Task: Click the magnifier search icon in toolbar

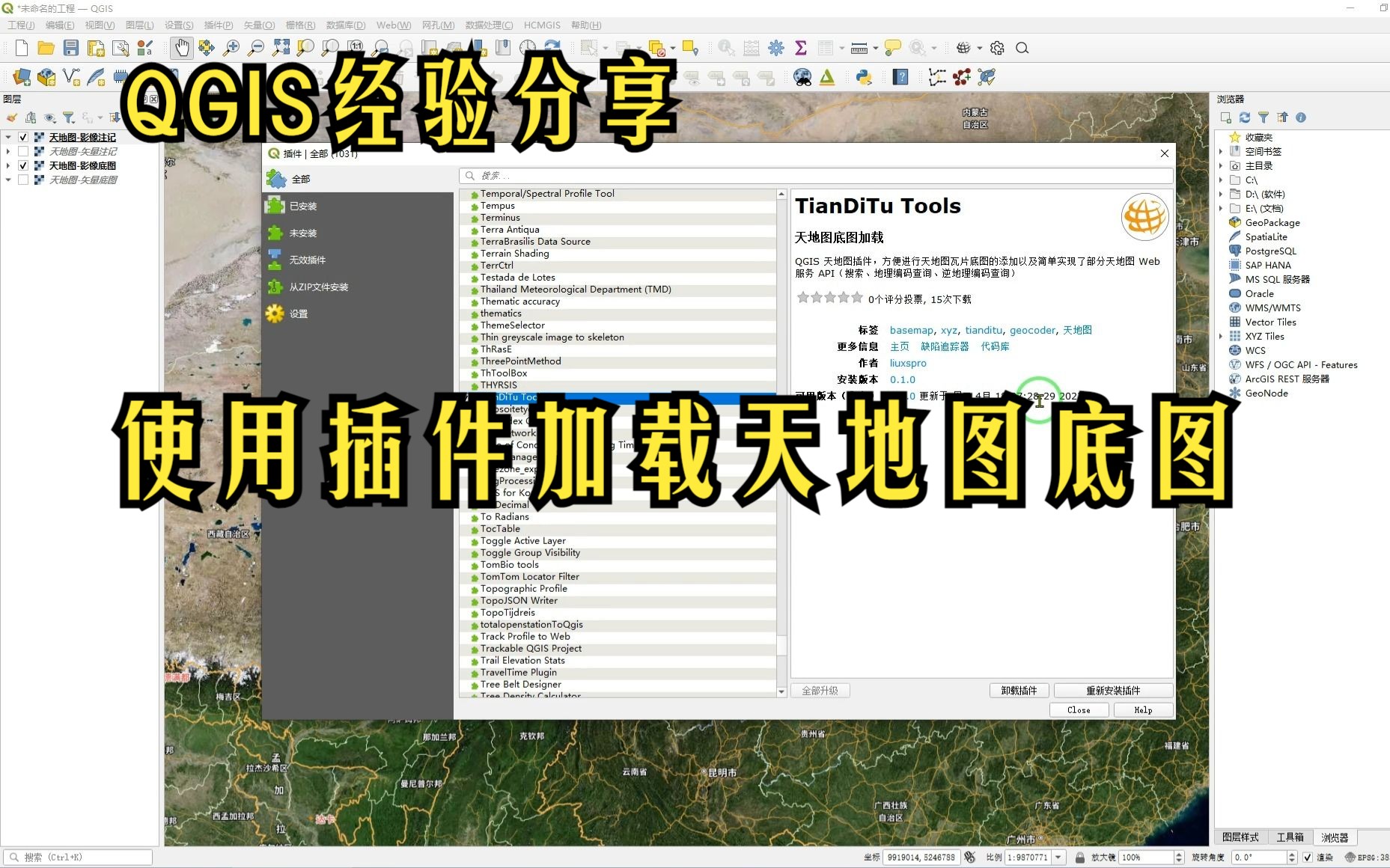Action: 1022,48
